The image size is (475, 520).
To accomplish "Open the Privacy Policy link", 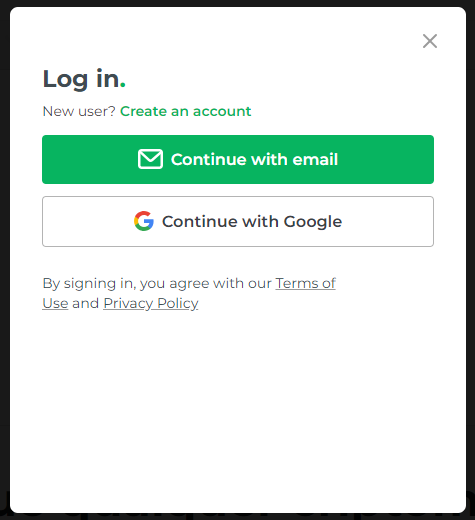I will point(151,303).
